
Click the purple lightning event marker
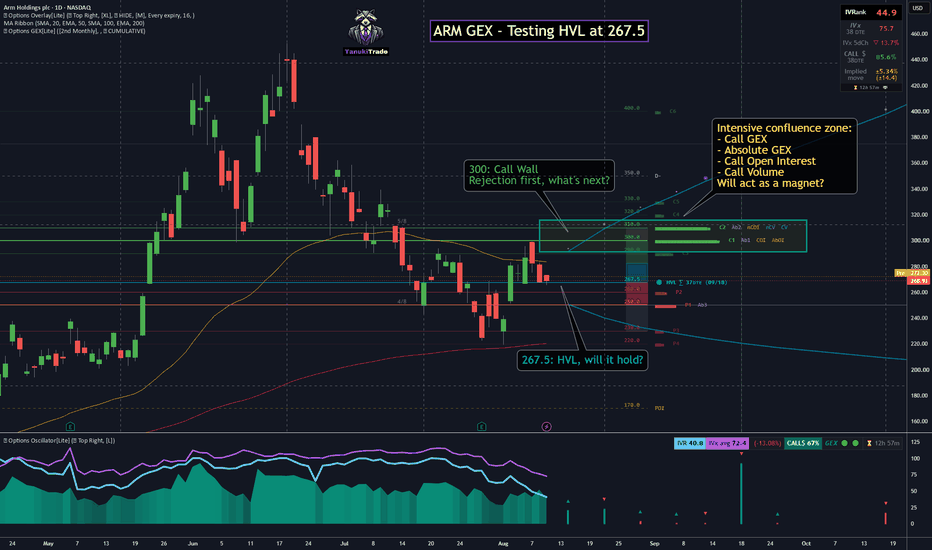pyautogui.click(x=546, y=426)
